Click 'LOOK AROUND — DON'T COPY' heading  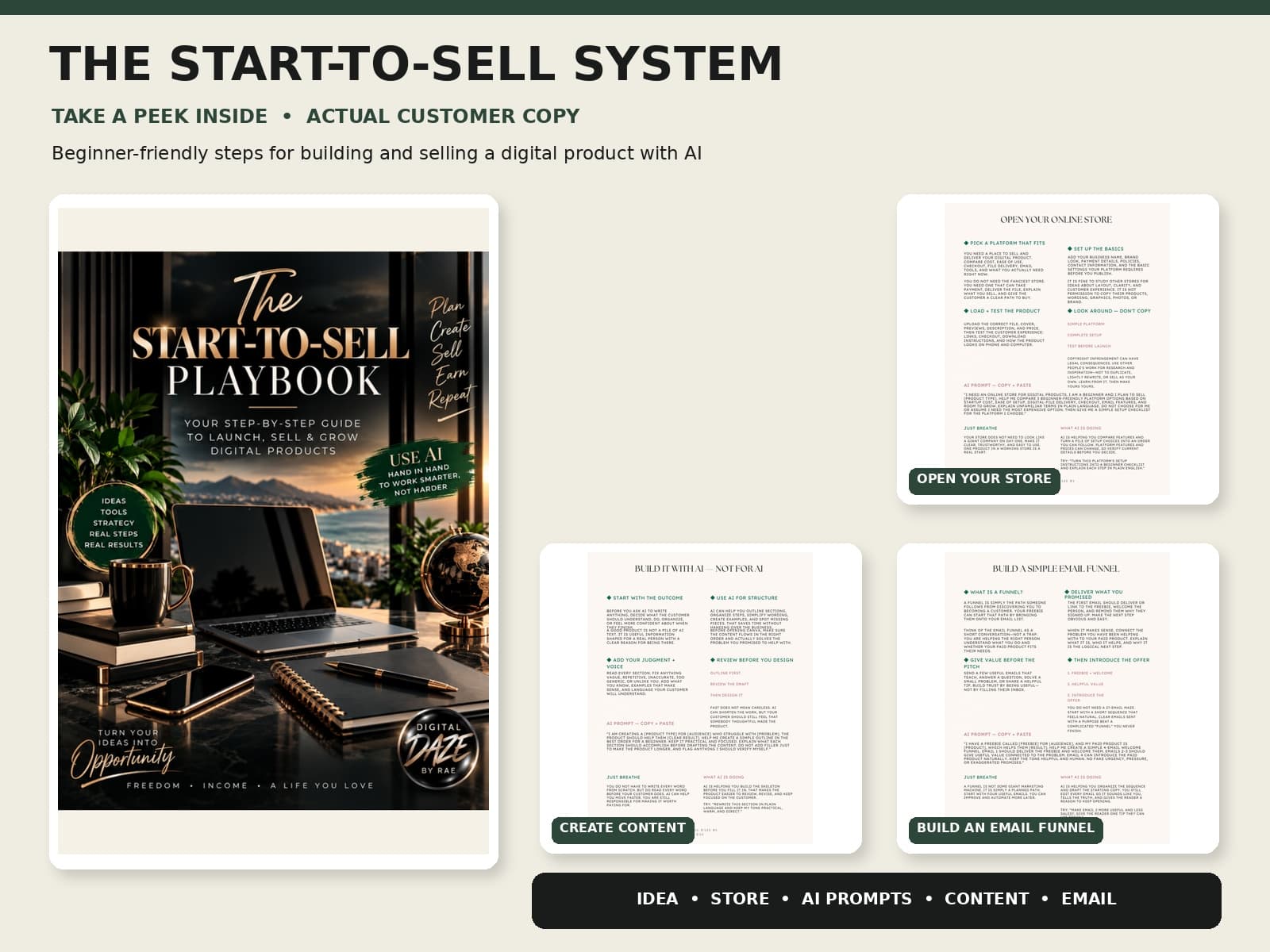[1110, 311]
